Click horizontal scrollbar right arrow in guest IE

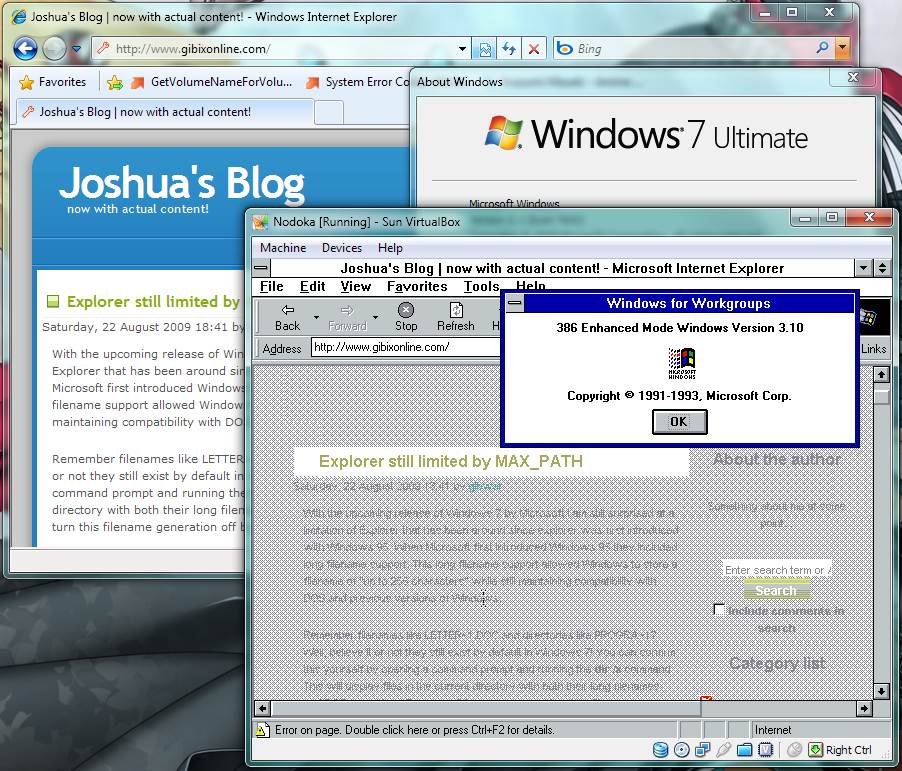pos(864,708)
